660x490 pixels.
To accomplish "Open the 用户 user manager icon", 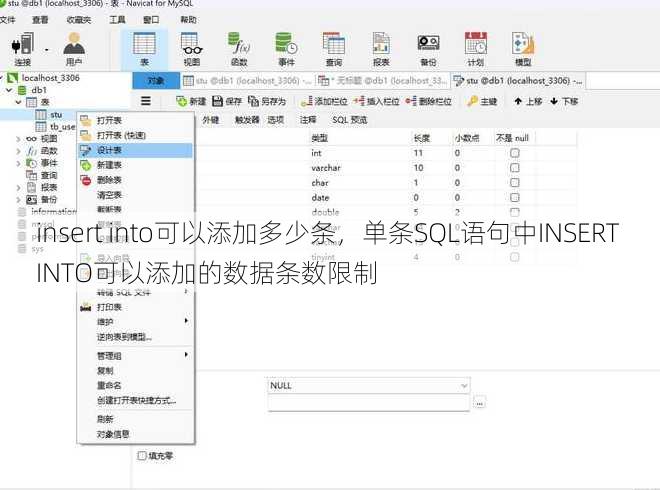I will pyautogui.click(x=74, y=49).
